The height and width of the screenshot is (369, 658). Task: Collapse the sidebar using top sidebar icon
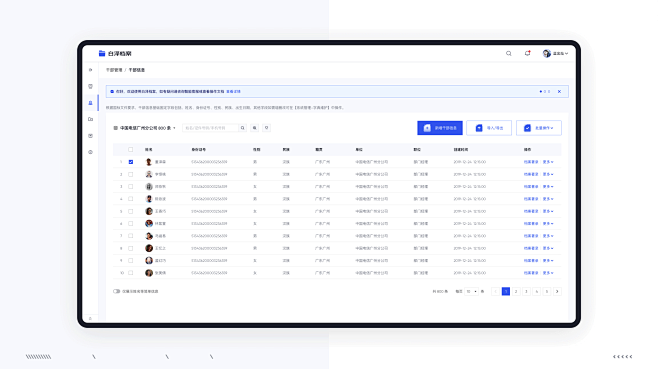click(x=90, y=70)
